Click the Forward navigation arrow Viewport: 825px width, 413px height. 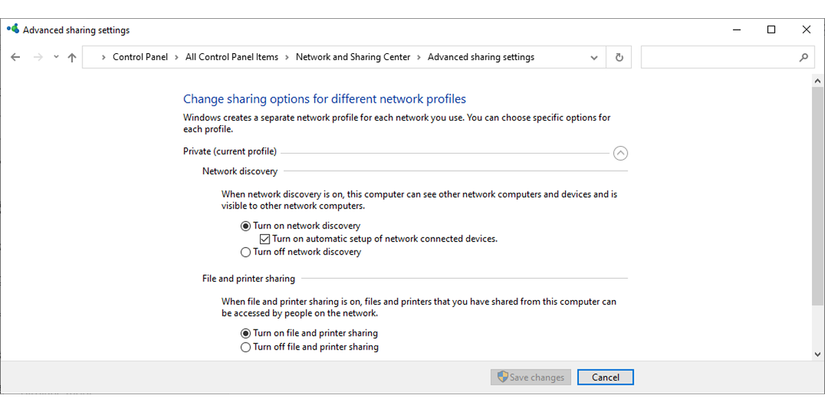[38, 58]
